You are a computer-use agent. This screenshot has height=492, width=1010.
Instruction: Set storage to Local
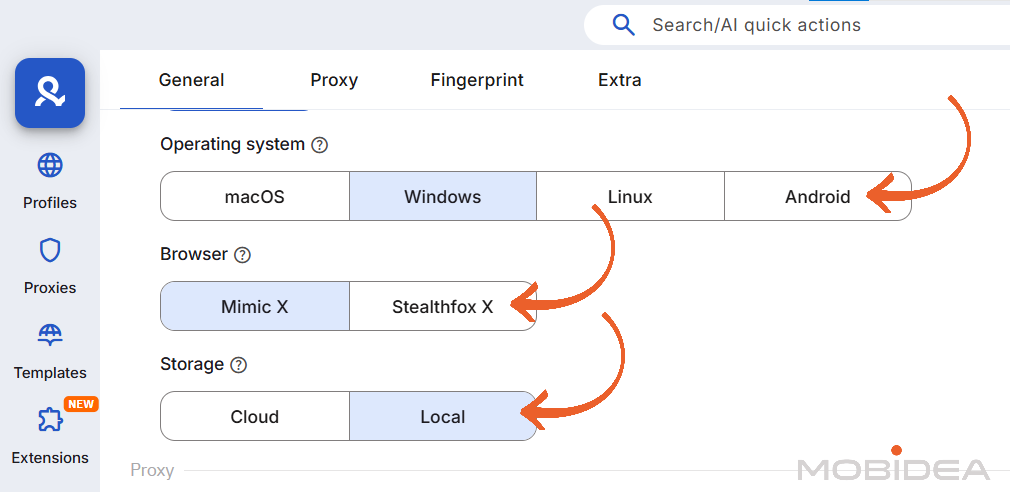(443, 417)
